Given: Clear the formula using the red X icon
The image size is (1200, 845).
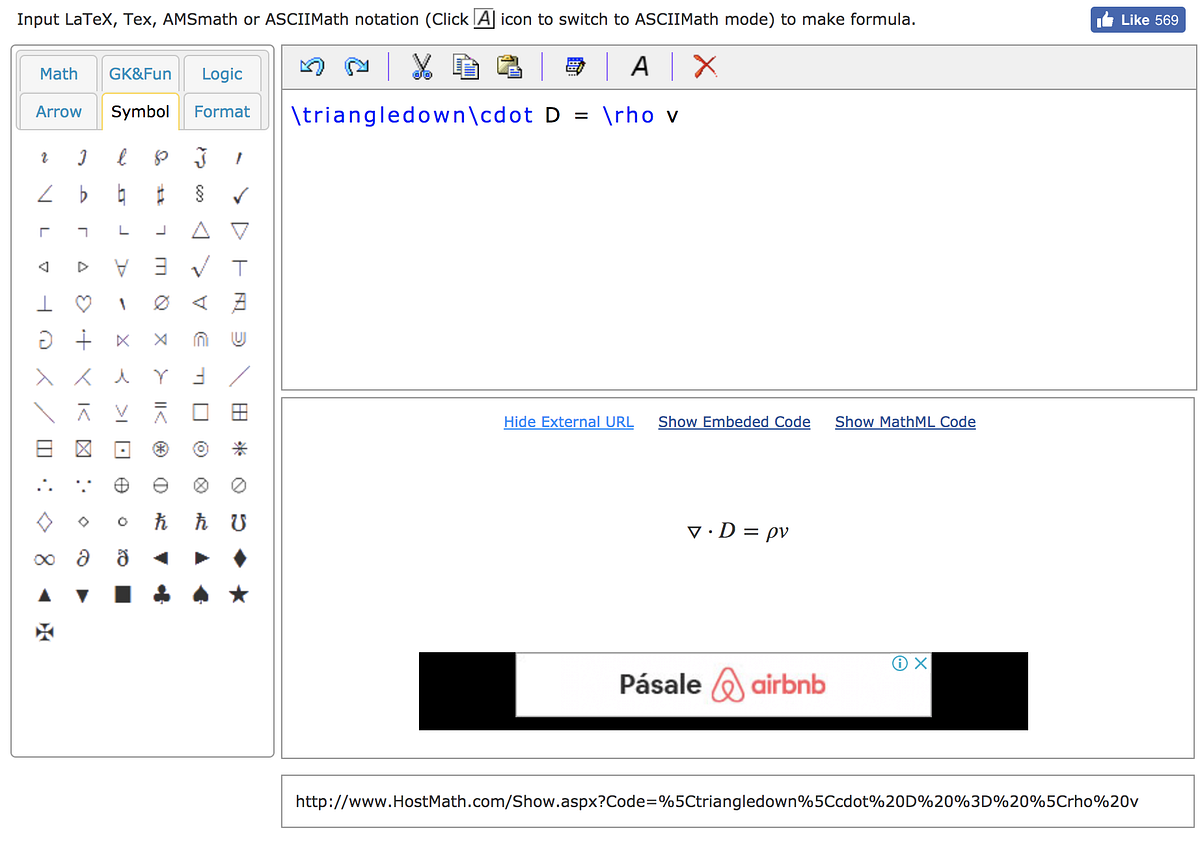Looking at the screenshot, I should point(705,66).
